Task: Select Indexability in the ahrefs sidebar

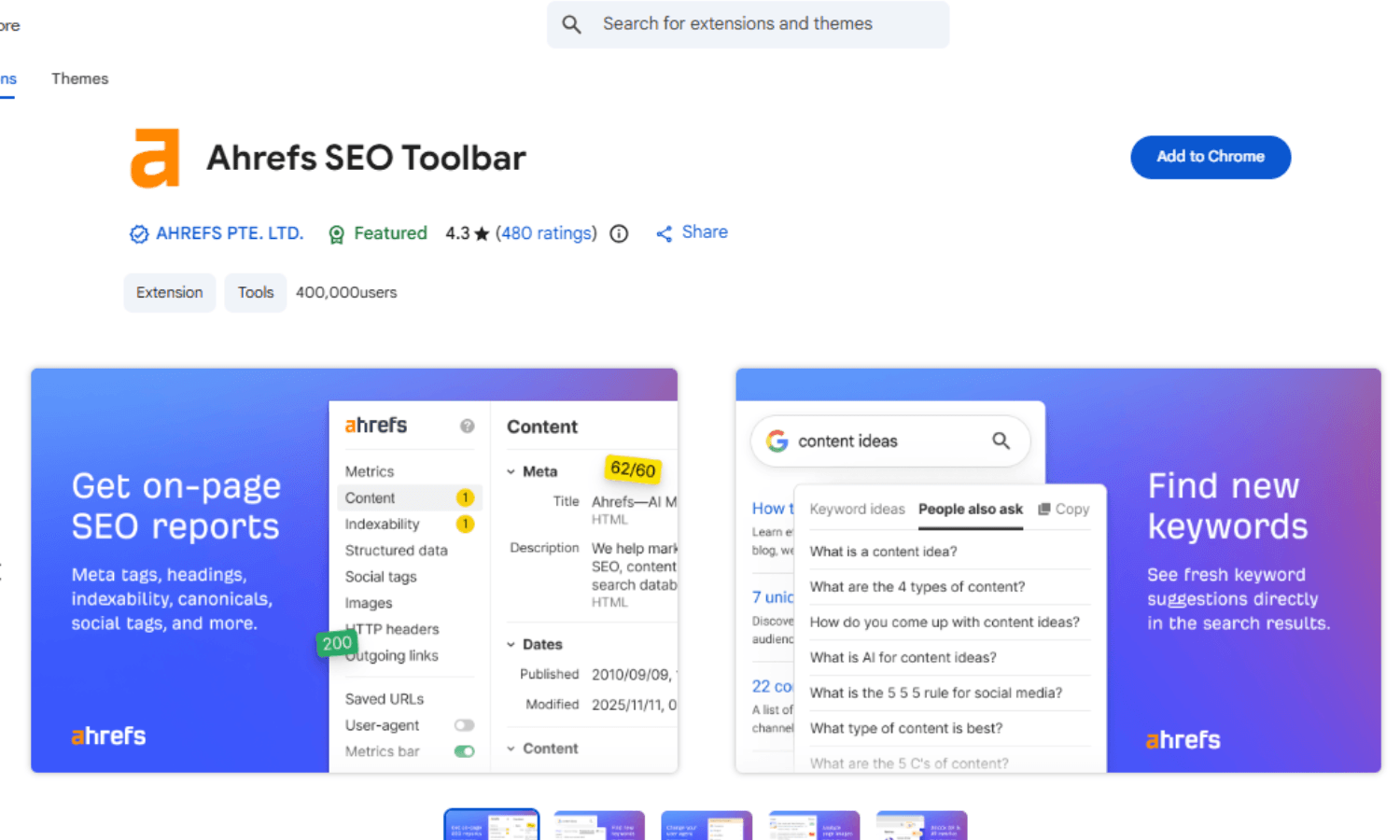Action: tap(383, 524)
